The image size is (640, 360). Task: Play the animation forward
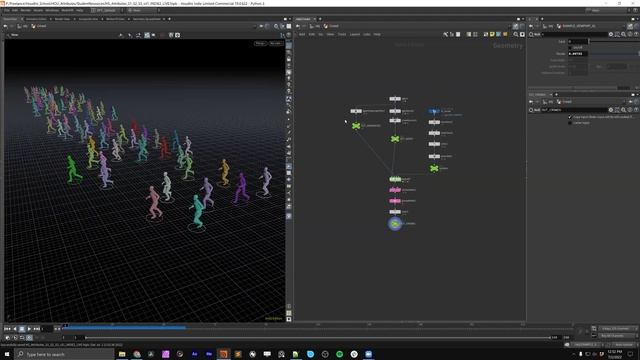tap(29, 329)
